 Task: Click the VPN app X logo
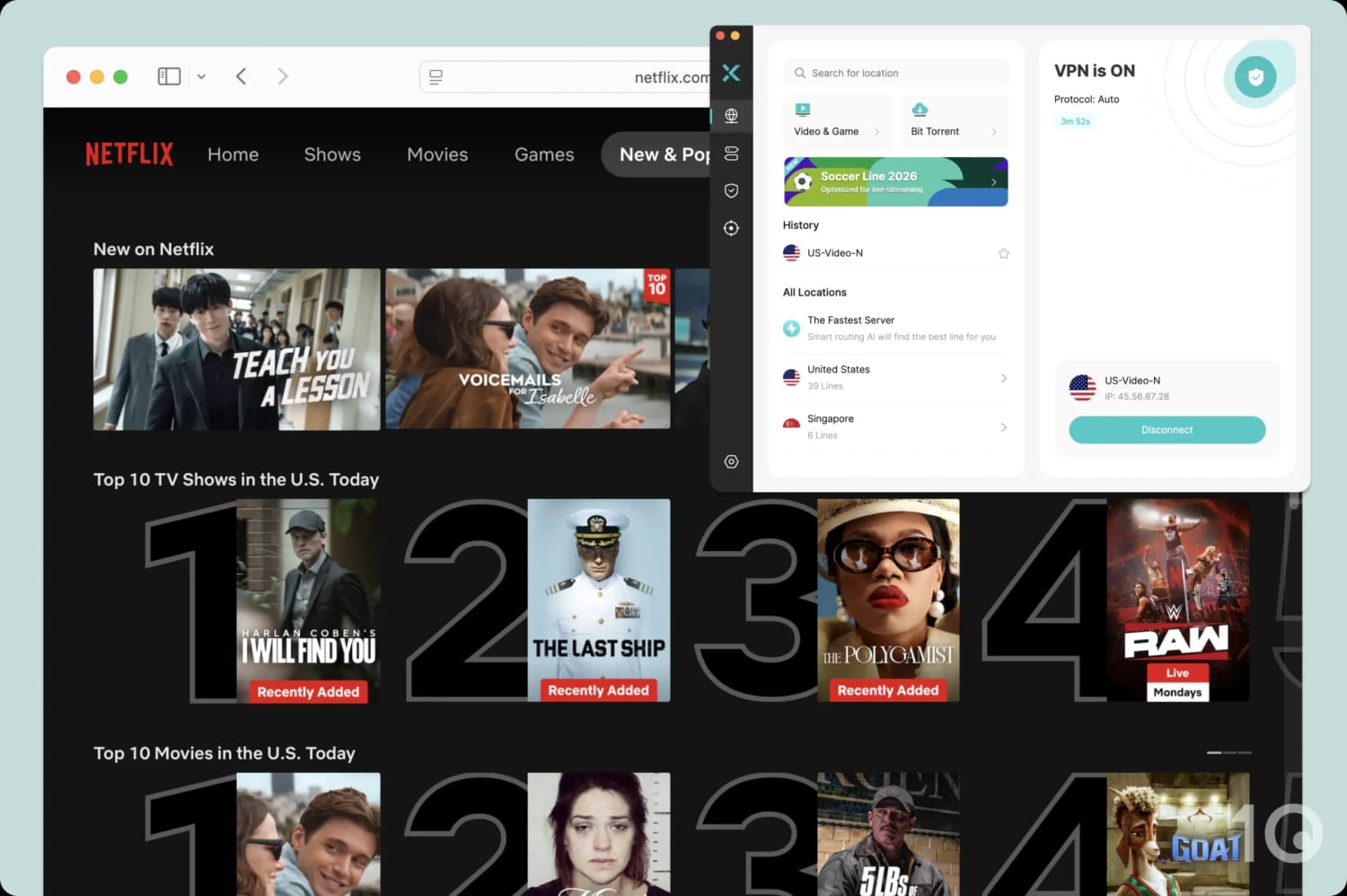pyautogui.click(x=731, y=73)
